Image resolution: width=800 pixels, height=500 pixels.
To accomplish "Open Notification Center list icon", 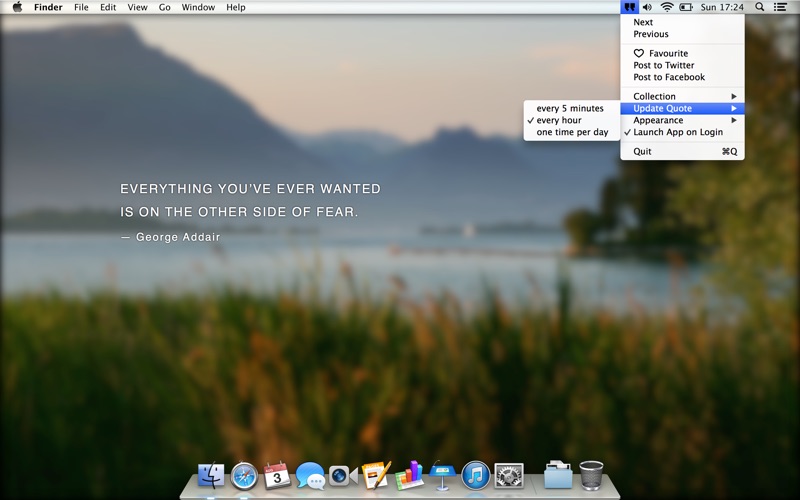I will [780, 7].
